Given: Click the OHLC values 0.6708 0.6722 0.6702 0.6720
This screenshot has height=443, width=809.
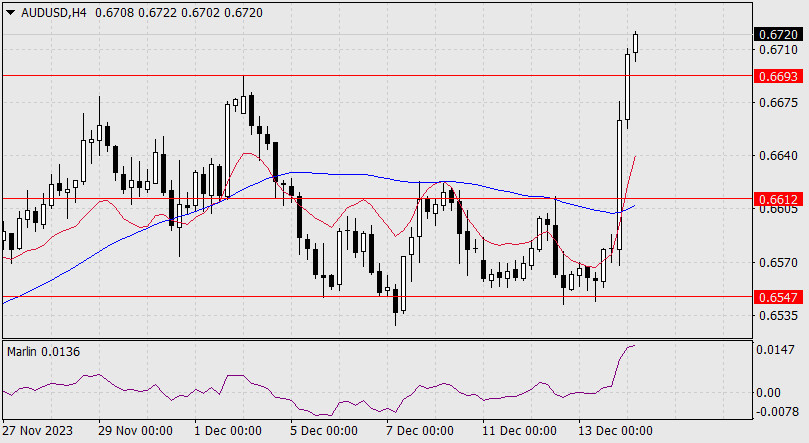Looking at the screenshot, I should [179, 13].
